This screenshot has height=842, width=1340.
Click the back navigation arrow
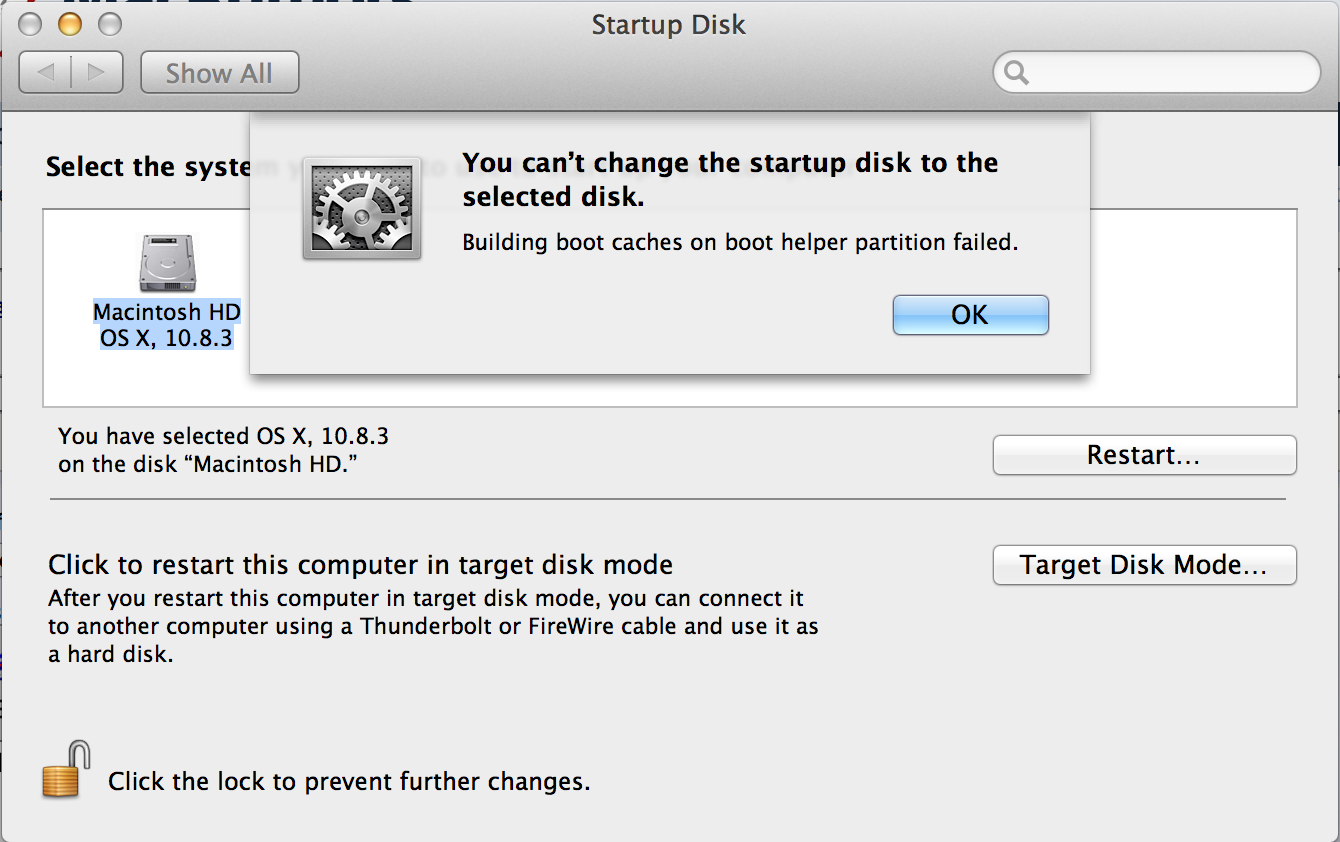point(46,73)
